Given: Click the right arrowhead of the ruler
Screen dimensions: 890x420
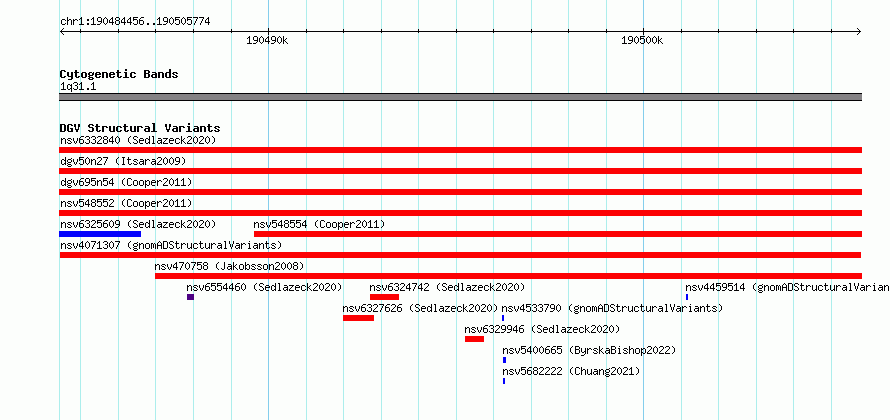Looking at the screenshot, I should (859, 31).
